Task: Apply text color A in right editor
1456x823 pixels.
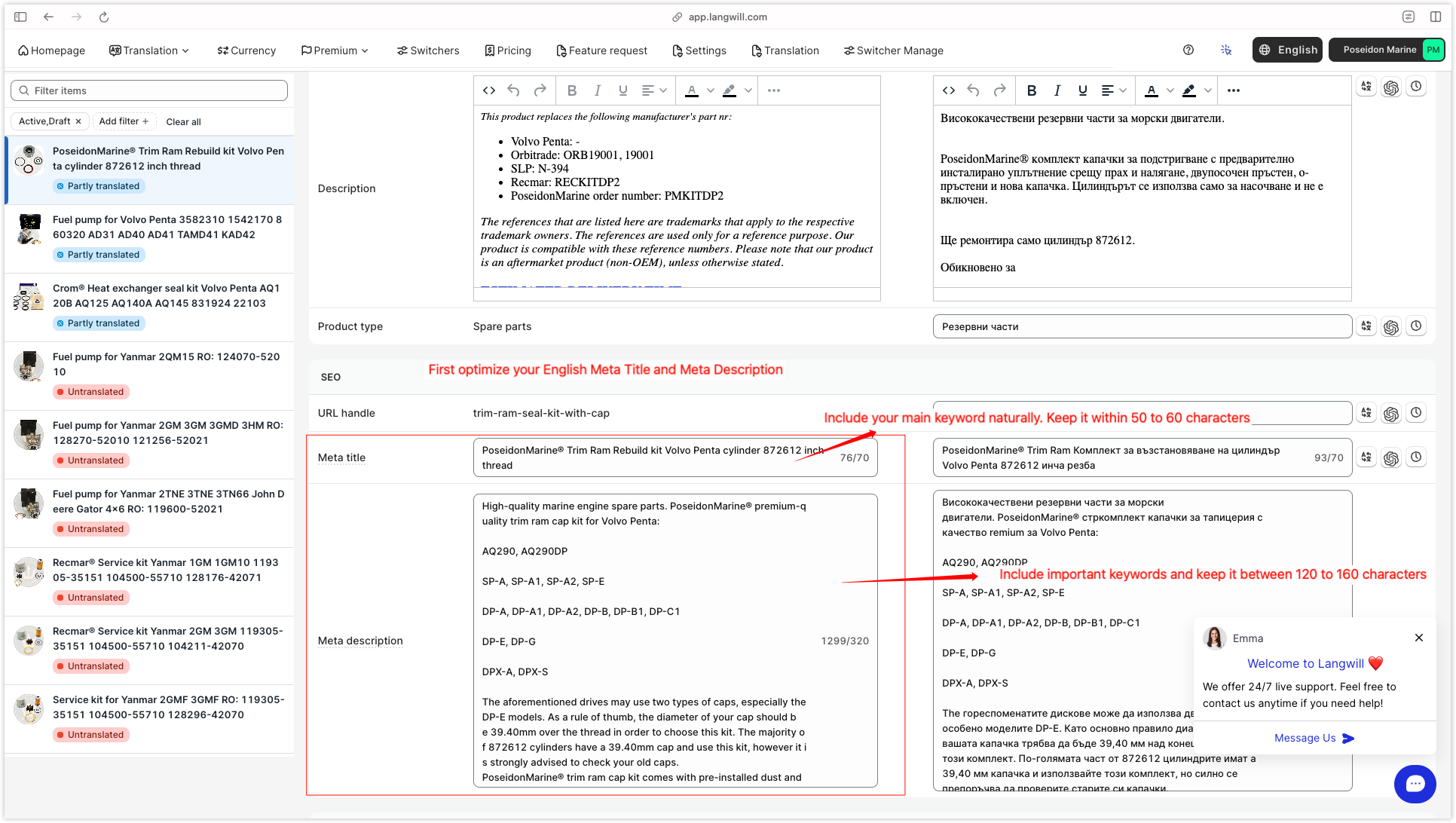Action: [1152, 90]
